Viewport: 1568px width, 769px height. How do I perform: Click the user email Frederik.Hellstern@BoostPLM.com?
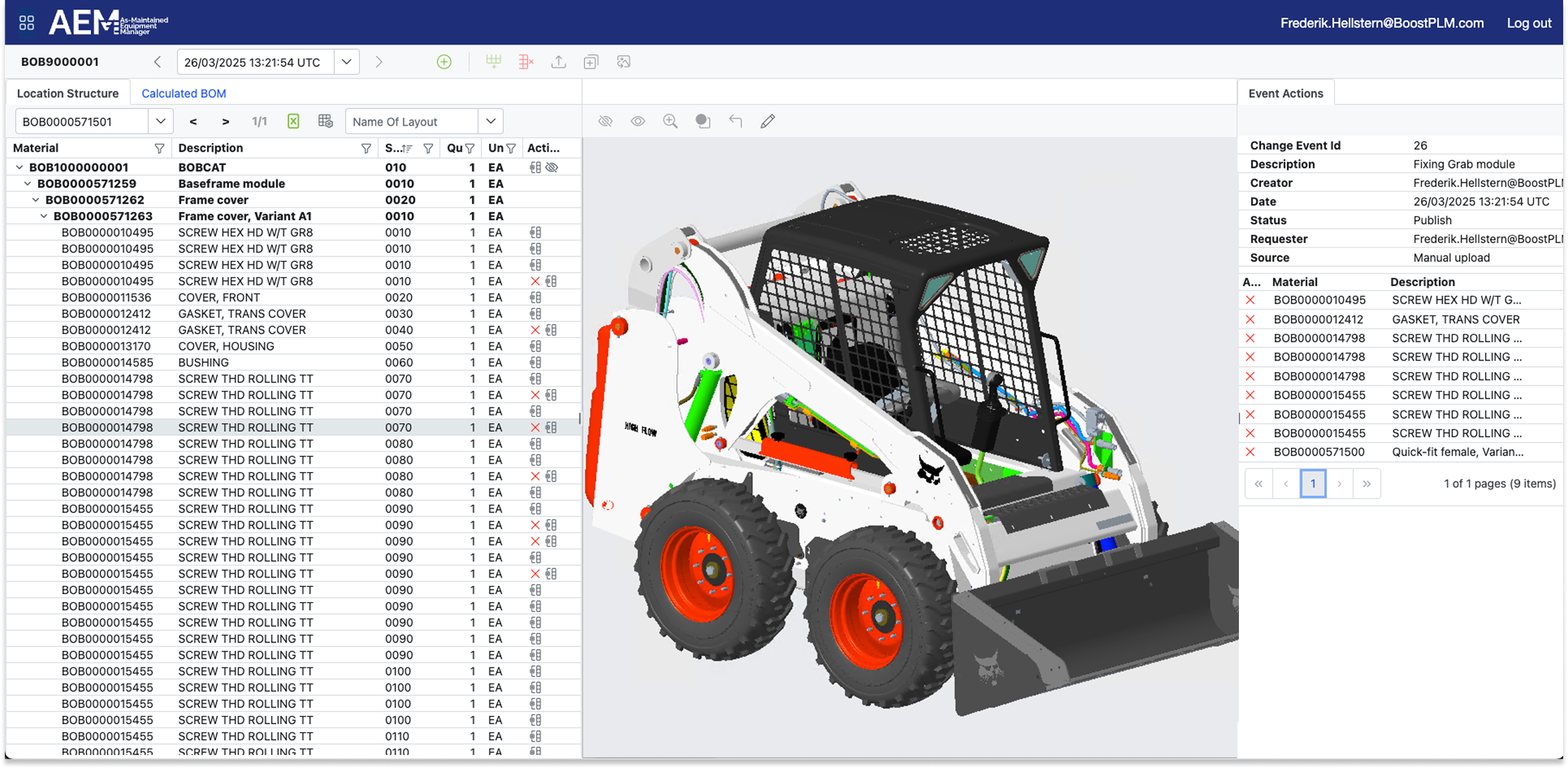click(1382, 23)
